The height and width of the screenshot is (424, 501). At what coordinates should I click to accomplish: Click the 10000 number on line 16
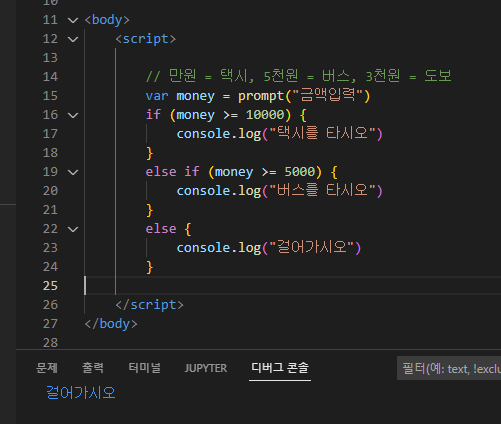tap(265, 115)
